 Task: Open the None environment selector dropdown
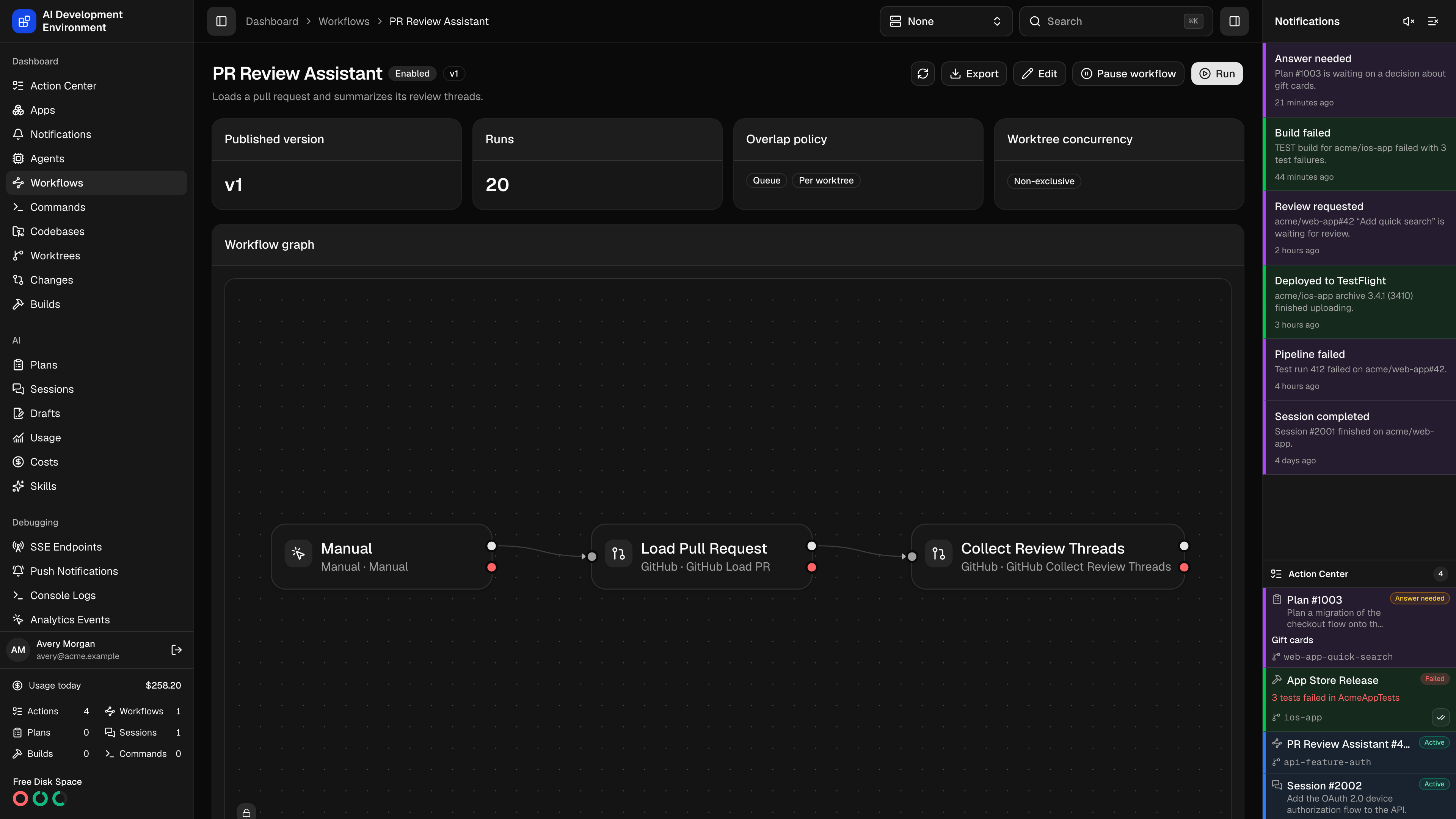point(946,22)
